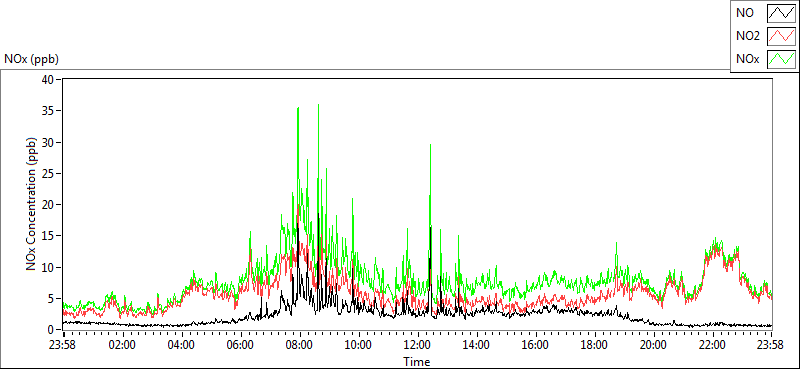Viewport: 800px width, 369px height.
Task: Click the 5 y-axis tick label
Action: [x=52, y=299]
